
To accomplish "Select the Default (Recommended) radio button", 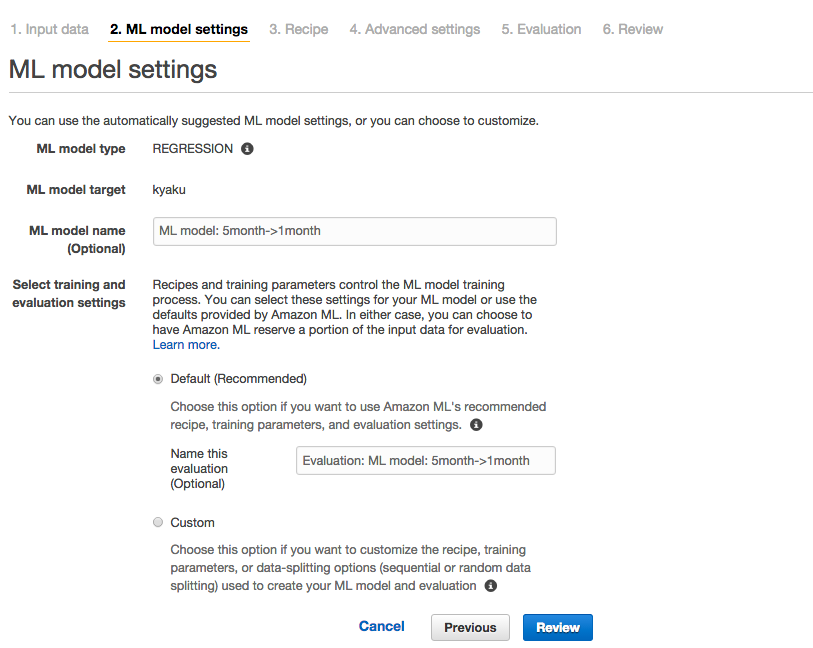I will pyautogui.click(x=158, y=379).
